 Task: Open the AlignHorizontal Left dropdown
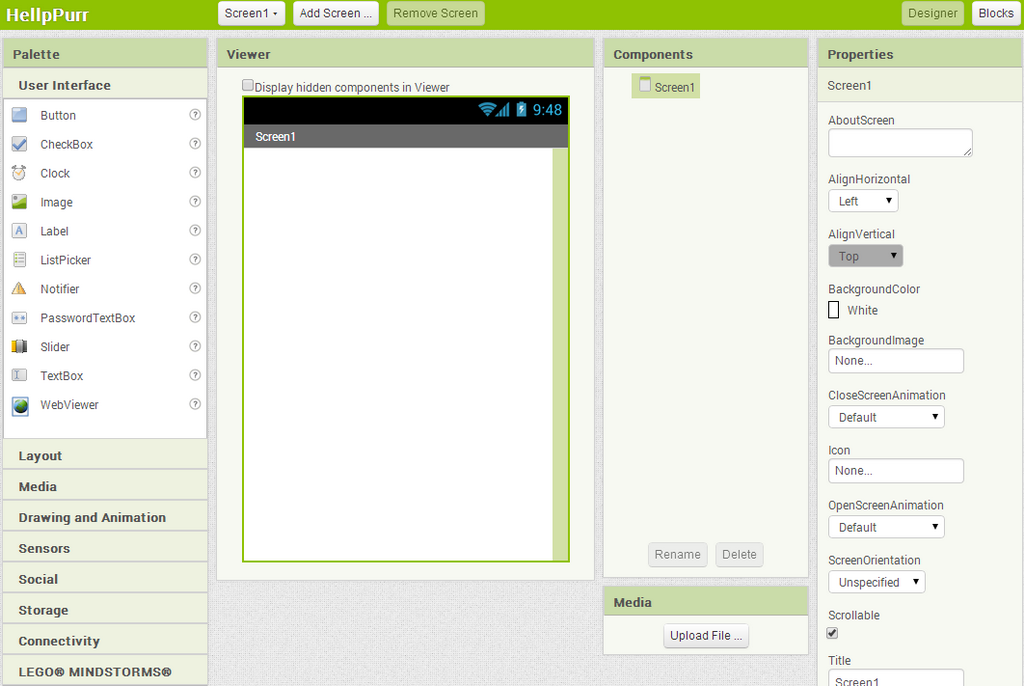[863, 201]
